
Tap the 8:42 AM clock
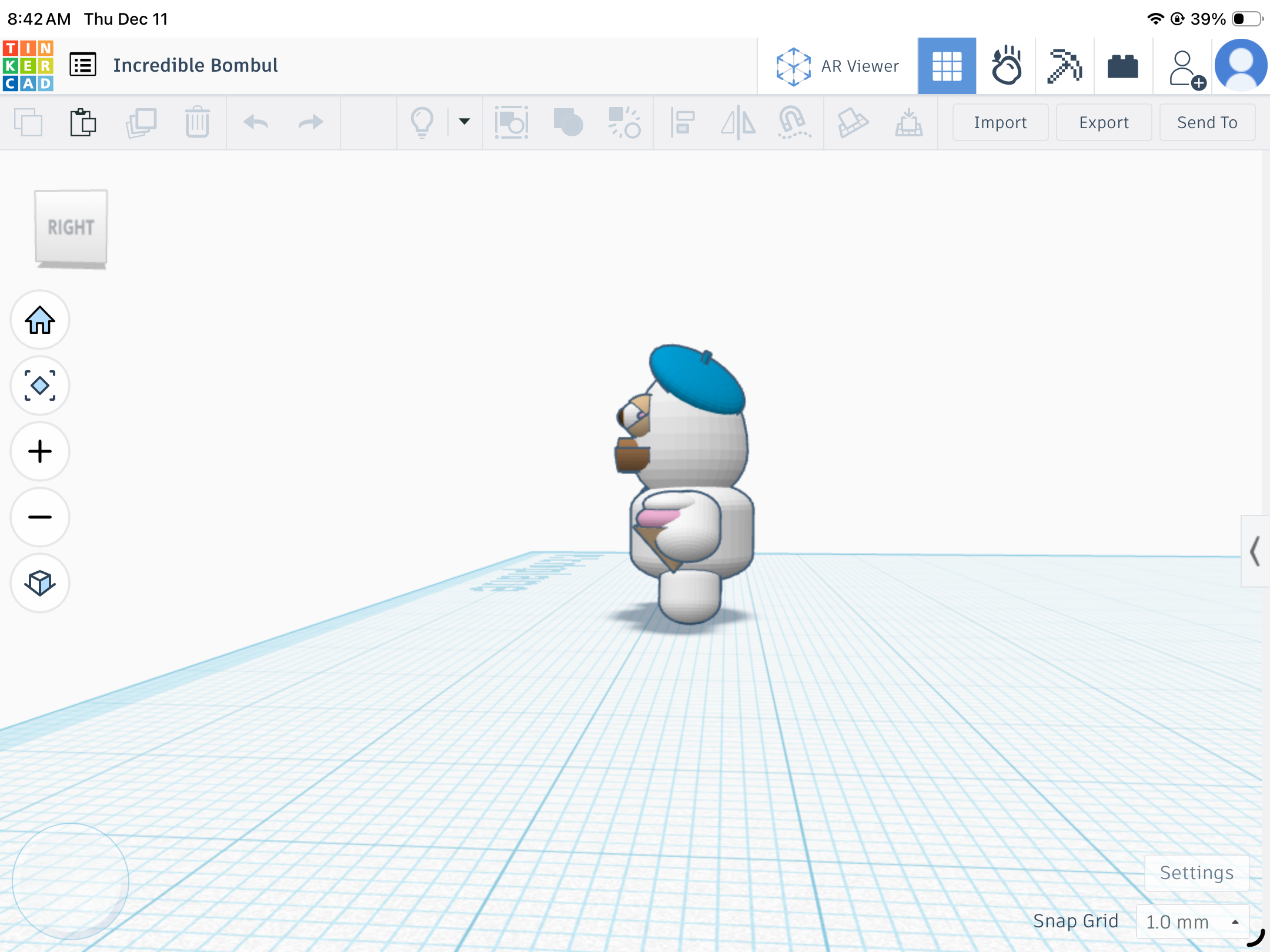[39, 19]
